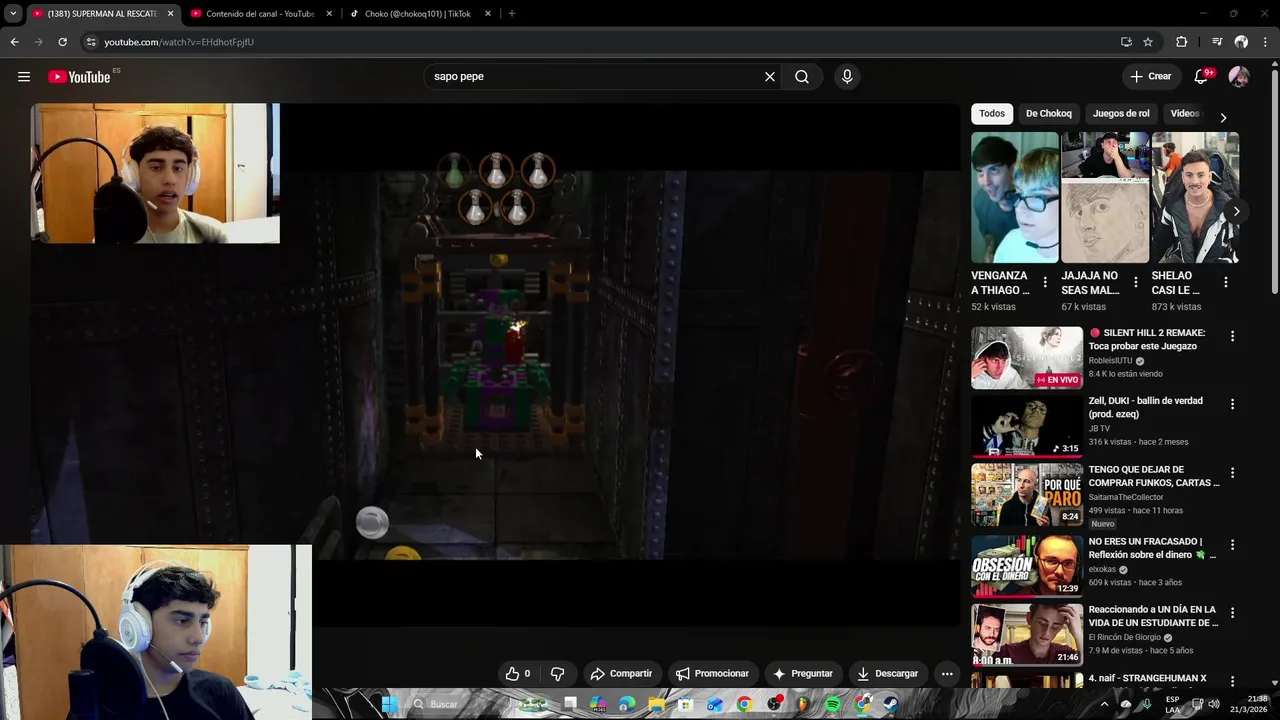Open 'JAJAJA NO SEAS MAL' short thumbnail
This screenshot has height=720, width=1280.
point(1105,197)
